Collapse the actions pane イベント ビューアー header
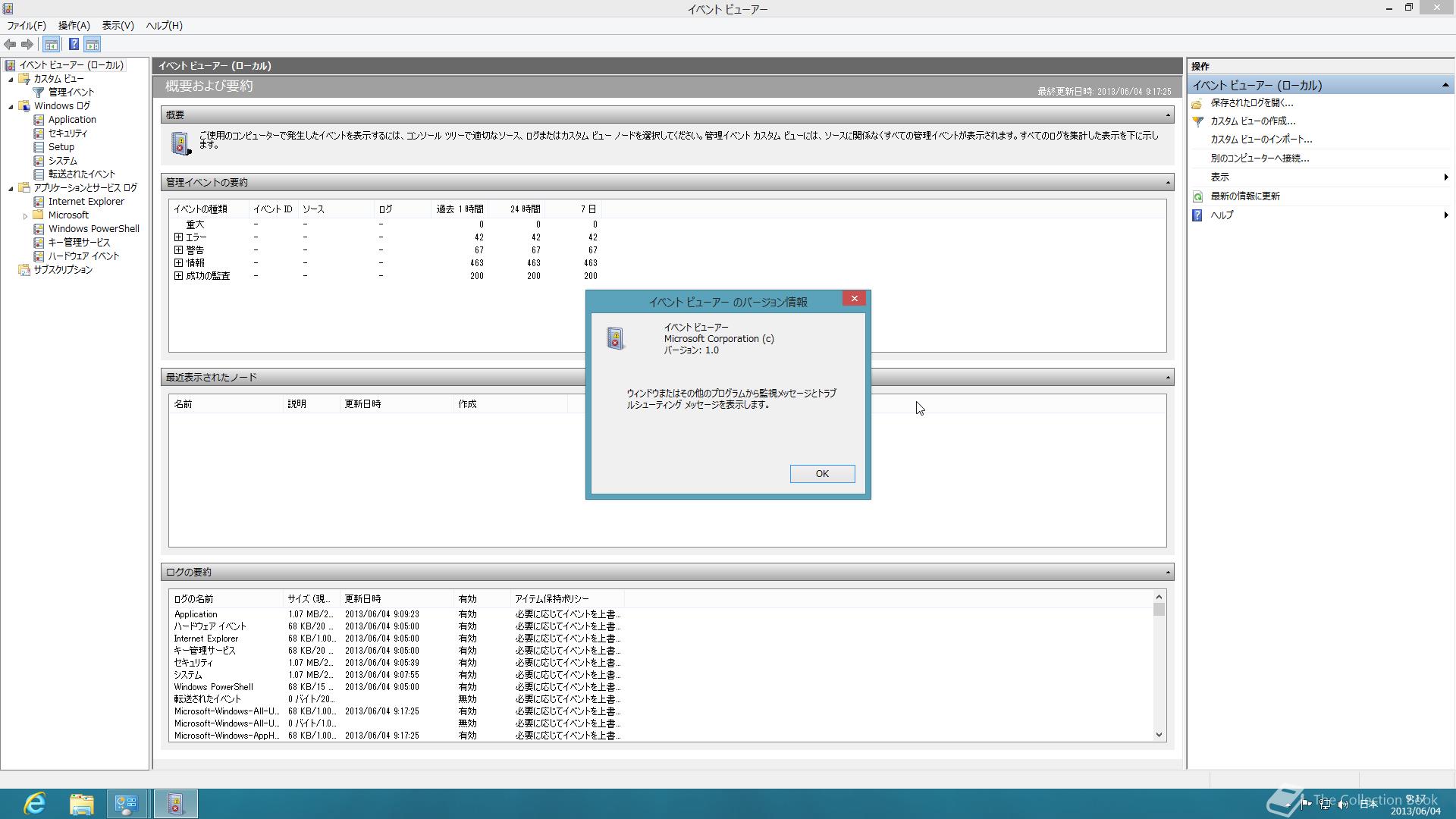Viewport: 1456px width, 819px height. tap(1445, 86)
